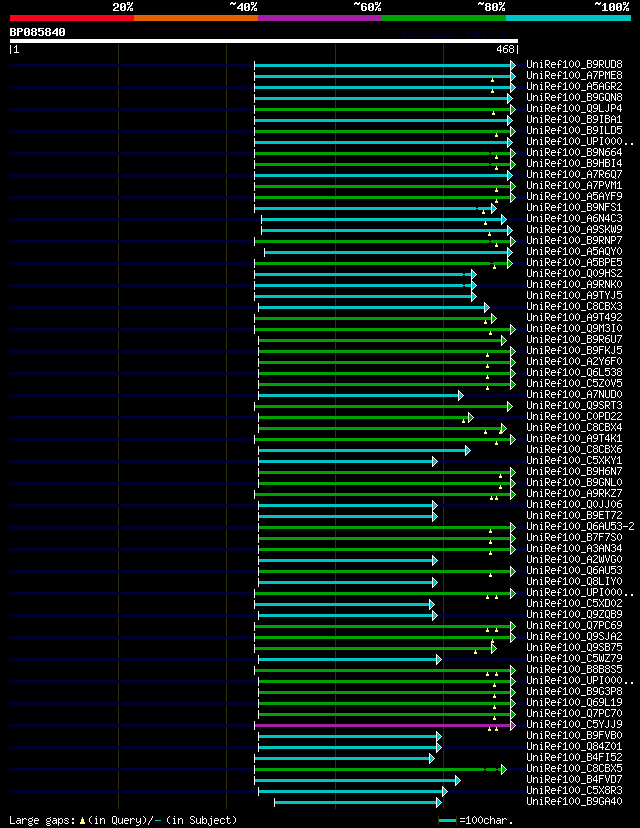
Task: Open hit UniRef100_B9RUD8
Action: 574,64
